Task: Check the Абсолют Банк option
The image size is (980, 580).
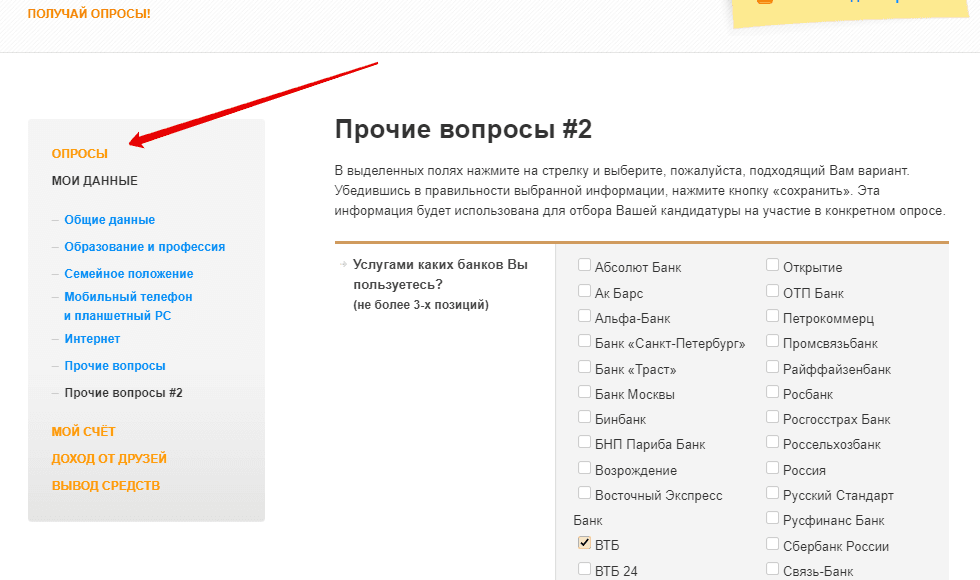Action: pyautogui.click(x=585, y=265)
